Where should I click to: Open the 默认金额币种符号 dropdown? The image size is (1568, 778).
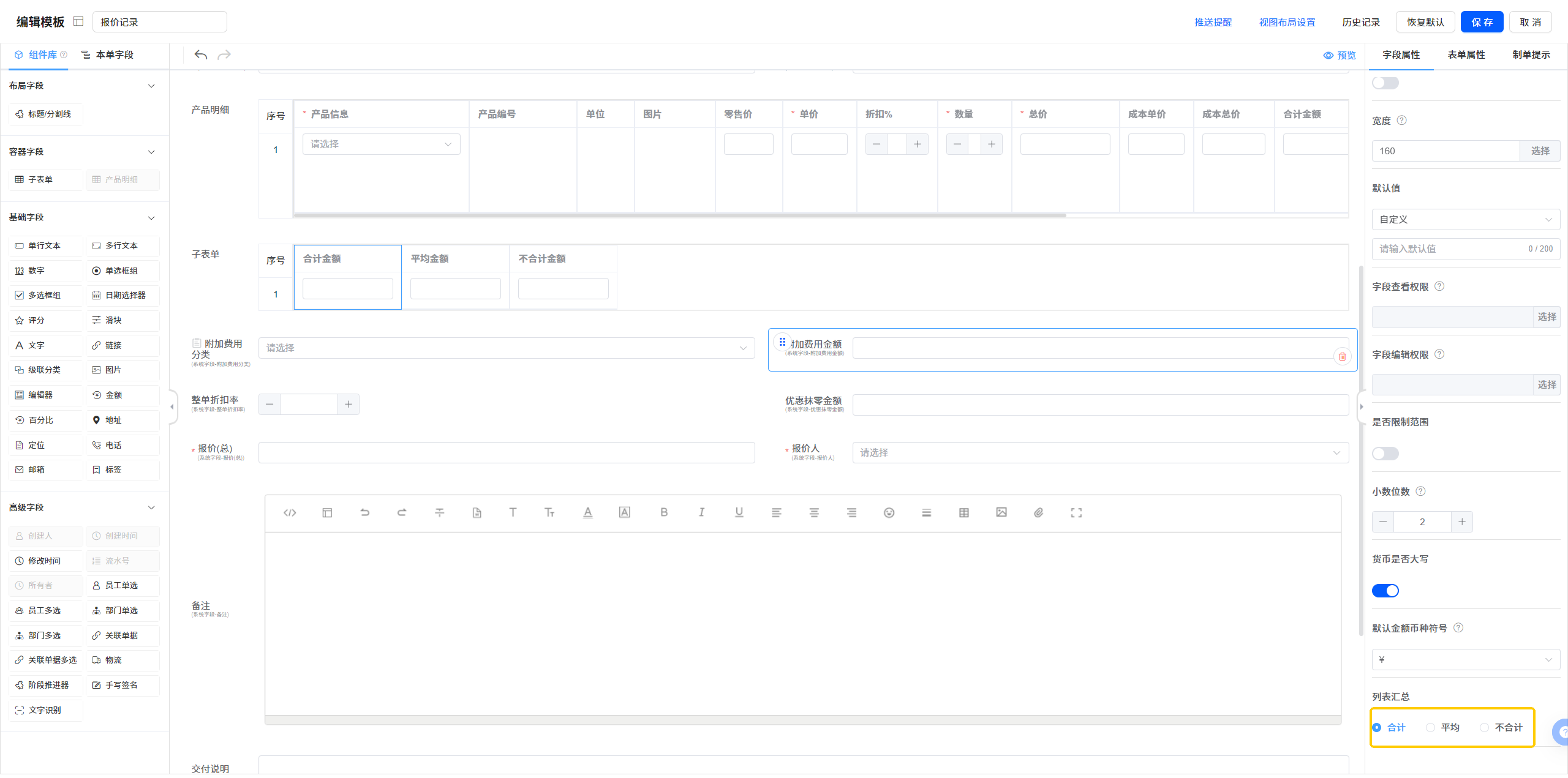coord(1465,660)
